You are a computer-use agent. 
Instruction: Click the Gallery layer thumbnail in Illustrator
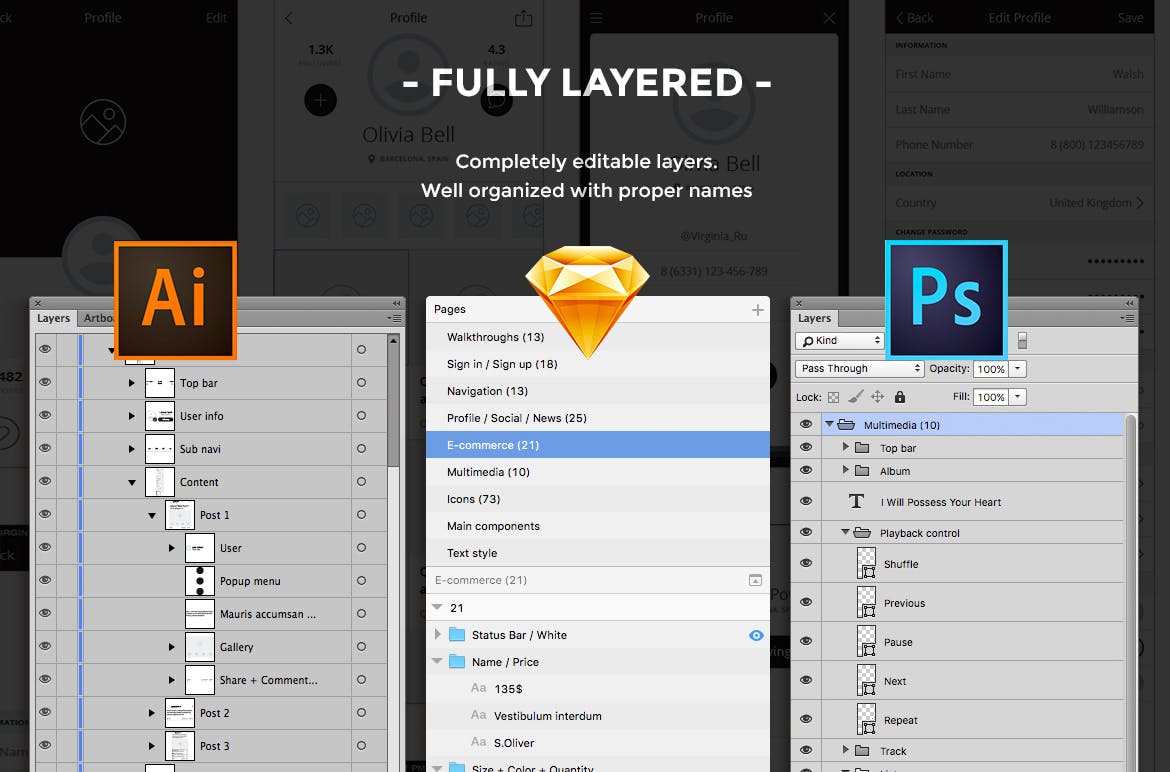tap(200, 647)
